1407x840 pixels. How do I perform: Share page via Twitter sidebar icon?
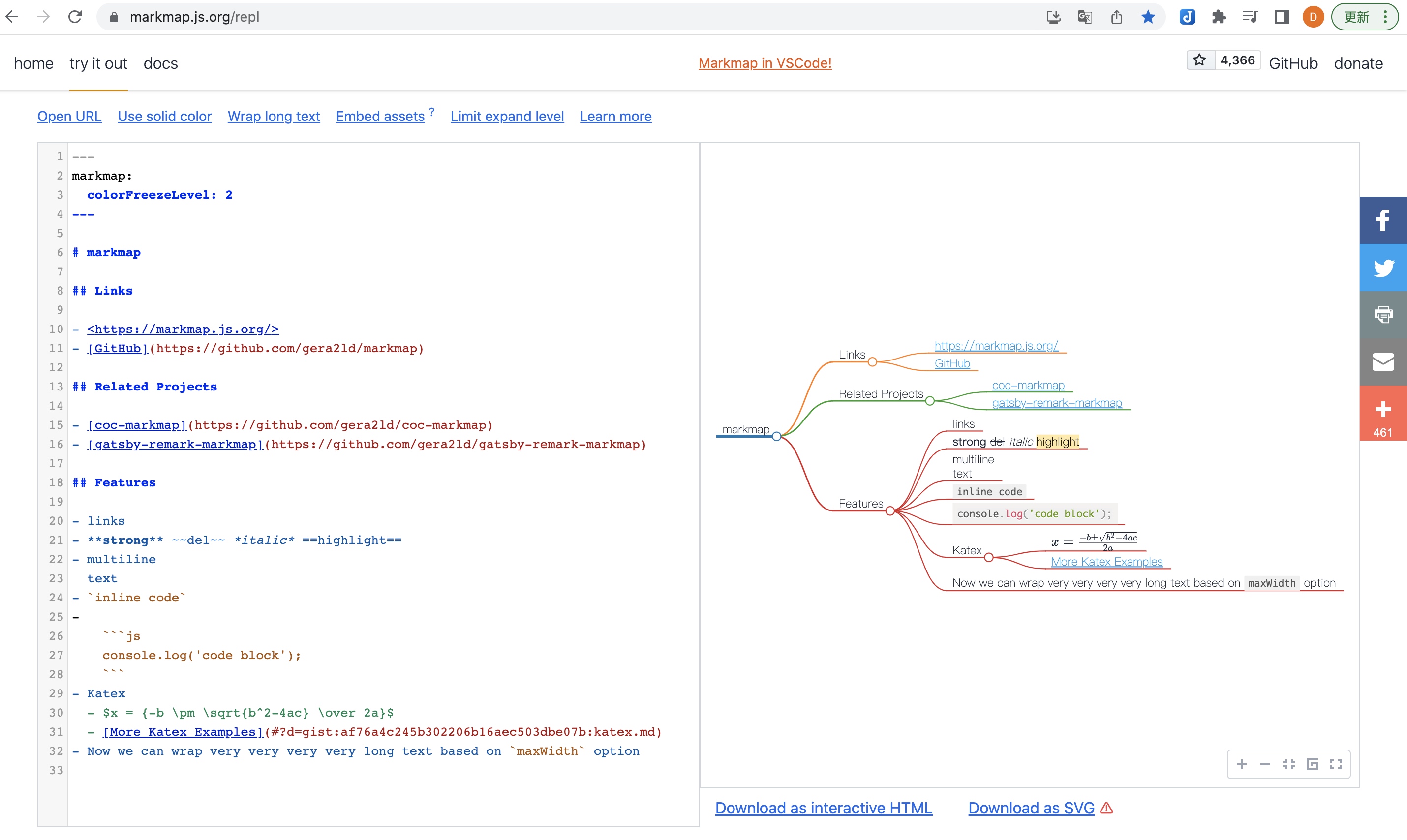(x=1383, y=268)
